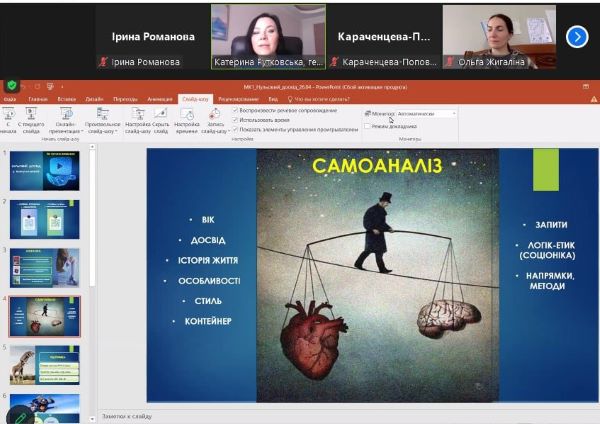Open the custom slide show icon
The image size is (600, 424).
point(102,116)
